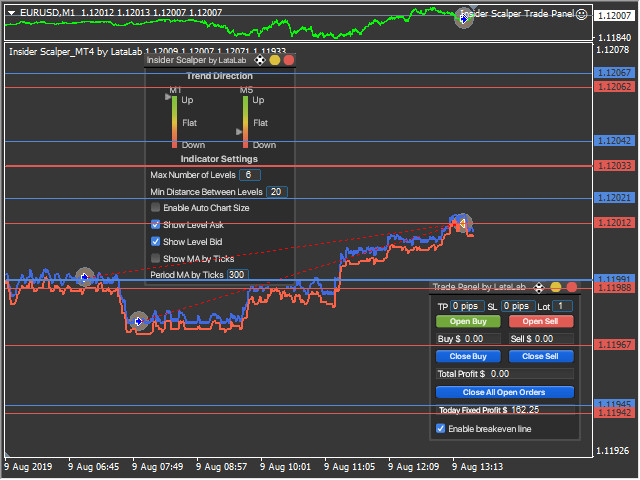Click the sell marker at the price peak

coord(462,223)
